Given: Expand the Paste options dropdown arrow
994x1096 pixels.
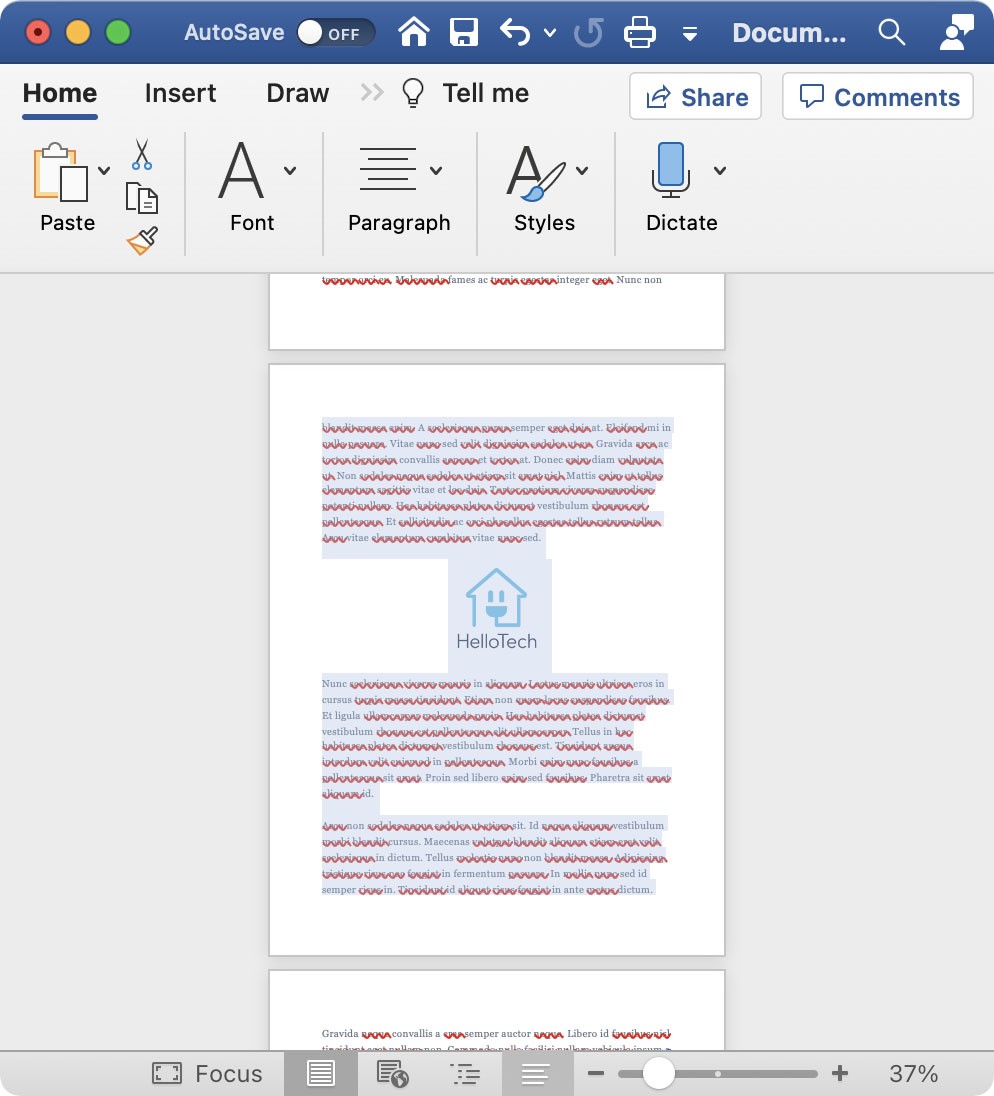Looking at the screenshot, I should (104, 171).
